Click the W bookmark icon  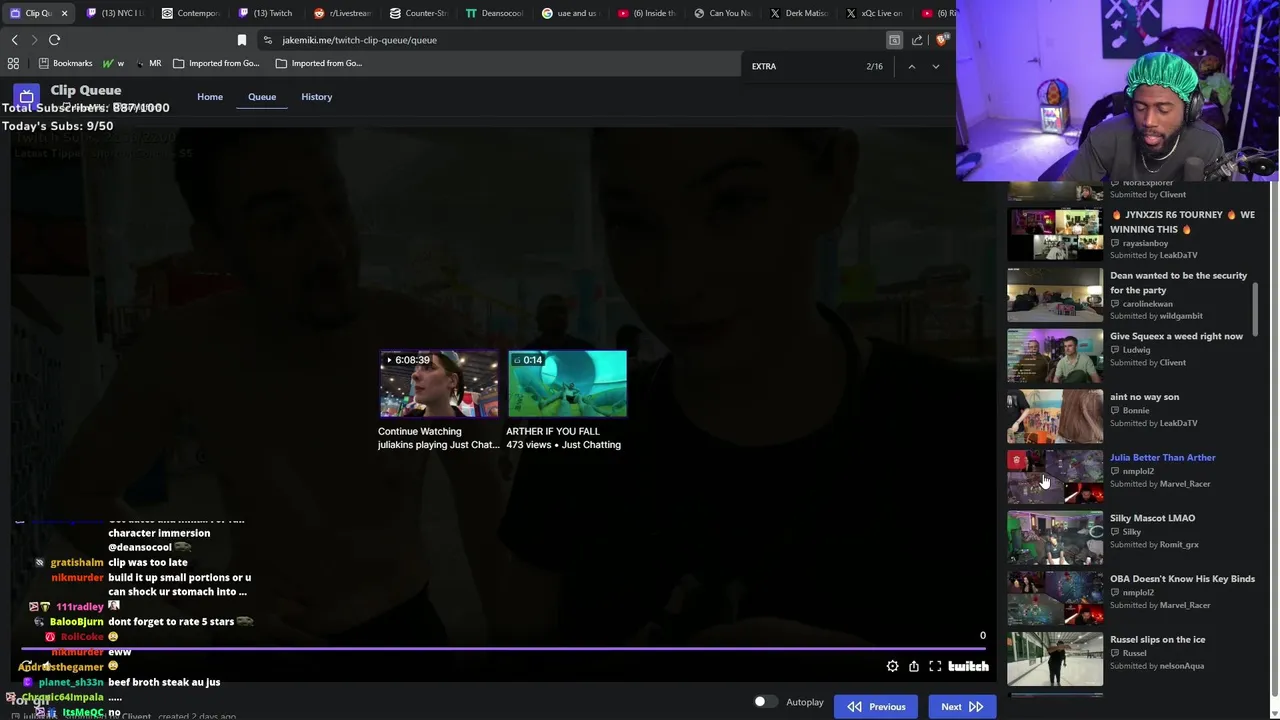pyautogui.click(x=110, y=63)
